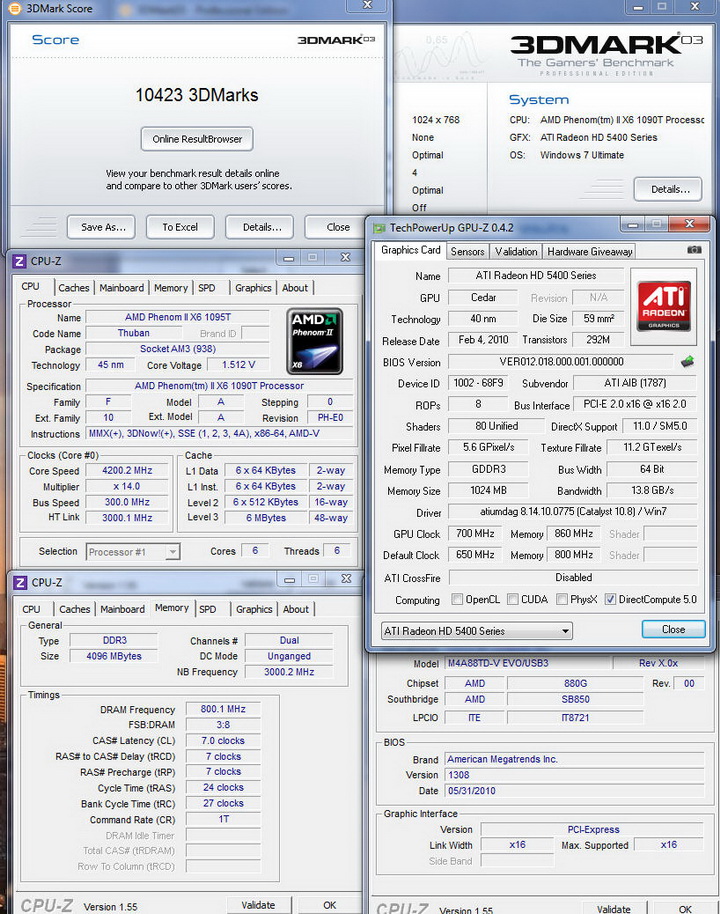Open the Memory tab in upper CPU-Z window

[x=171, y=288]
